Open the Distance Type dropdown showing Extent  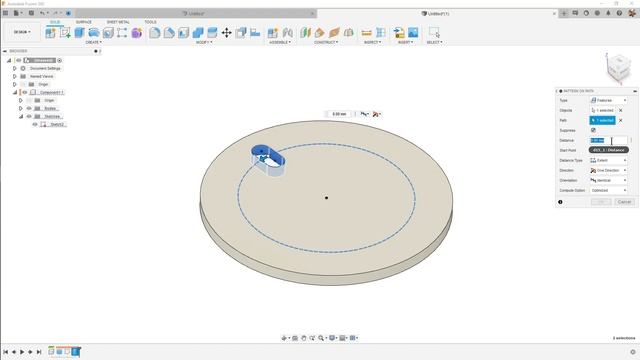(x=608, y=160)
